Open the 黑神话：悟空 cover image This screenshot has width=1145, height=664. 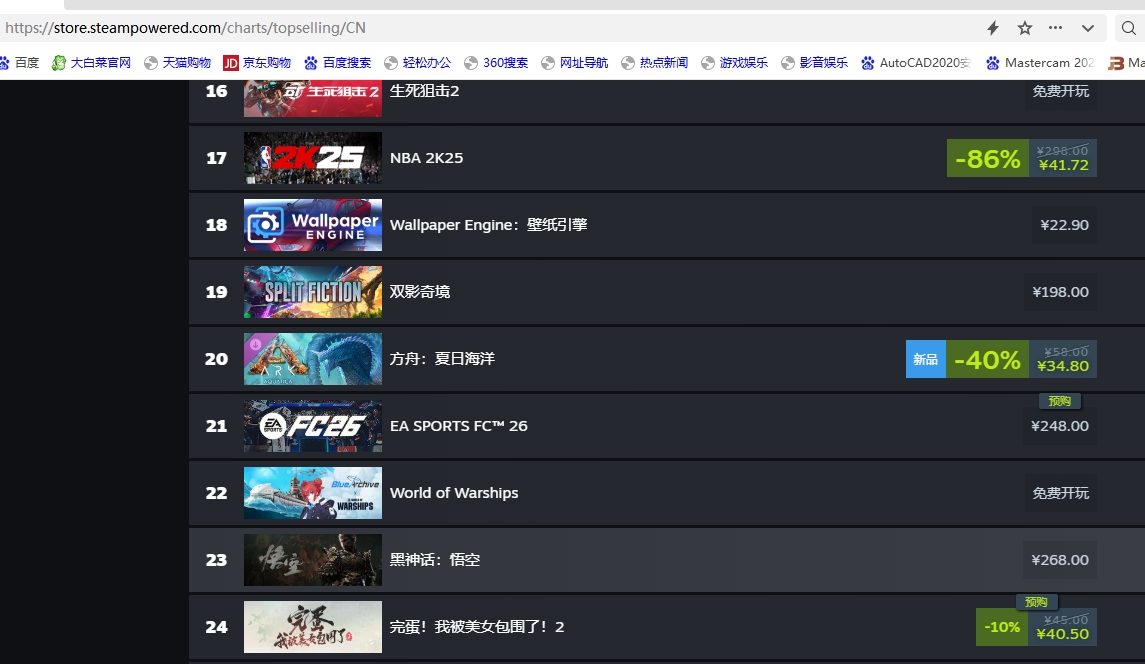tap(313, 560)
